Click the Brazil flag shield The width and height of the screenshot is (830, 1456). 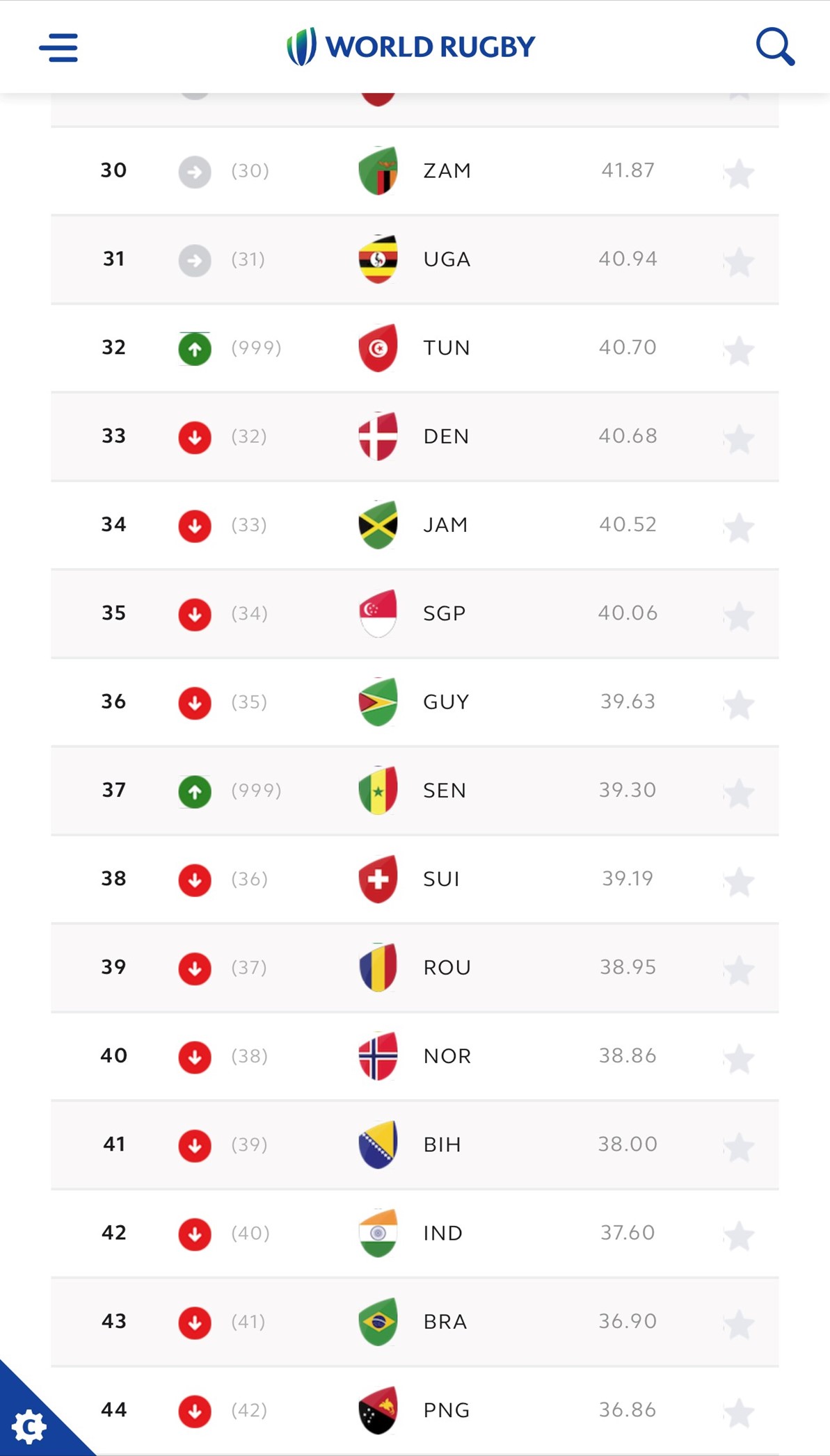click(x=378, y=1321)
